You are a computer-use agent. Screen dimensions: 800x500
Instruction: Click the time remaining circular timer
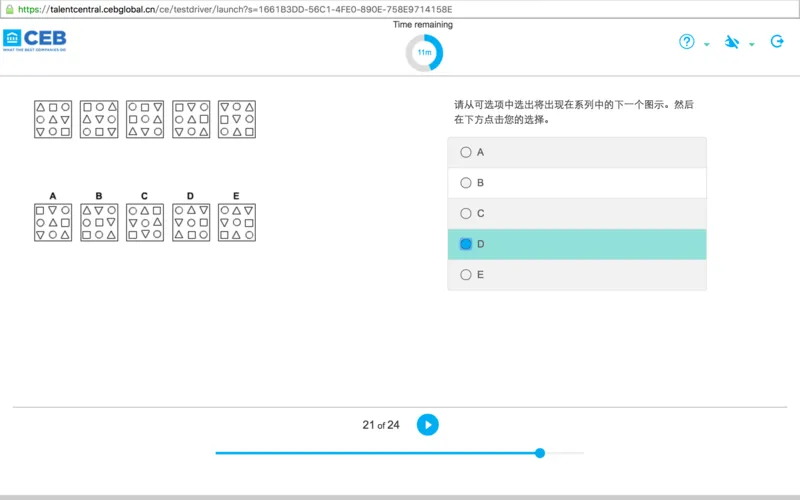pyautogui.click(x=424, y=53)
